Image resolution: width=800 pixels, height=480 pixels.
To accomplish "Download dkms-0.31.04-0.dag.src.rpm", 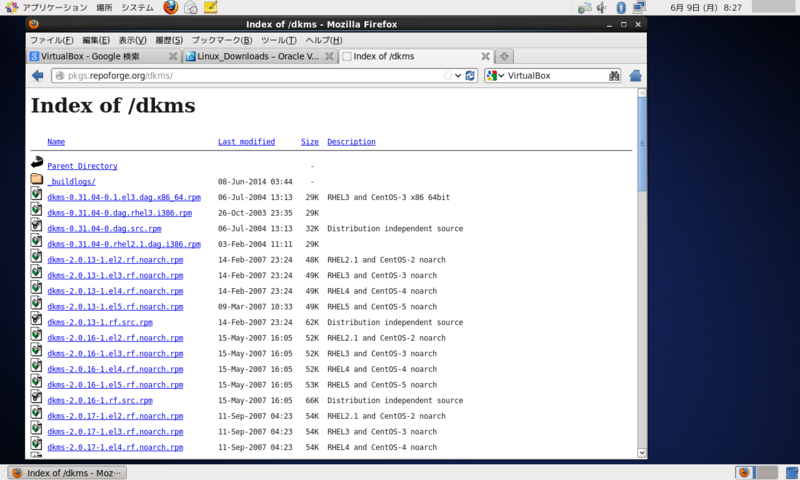I will point(104,229).
